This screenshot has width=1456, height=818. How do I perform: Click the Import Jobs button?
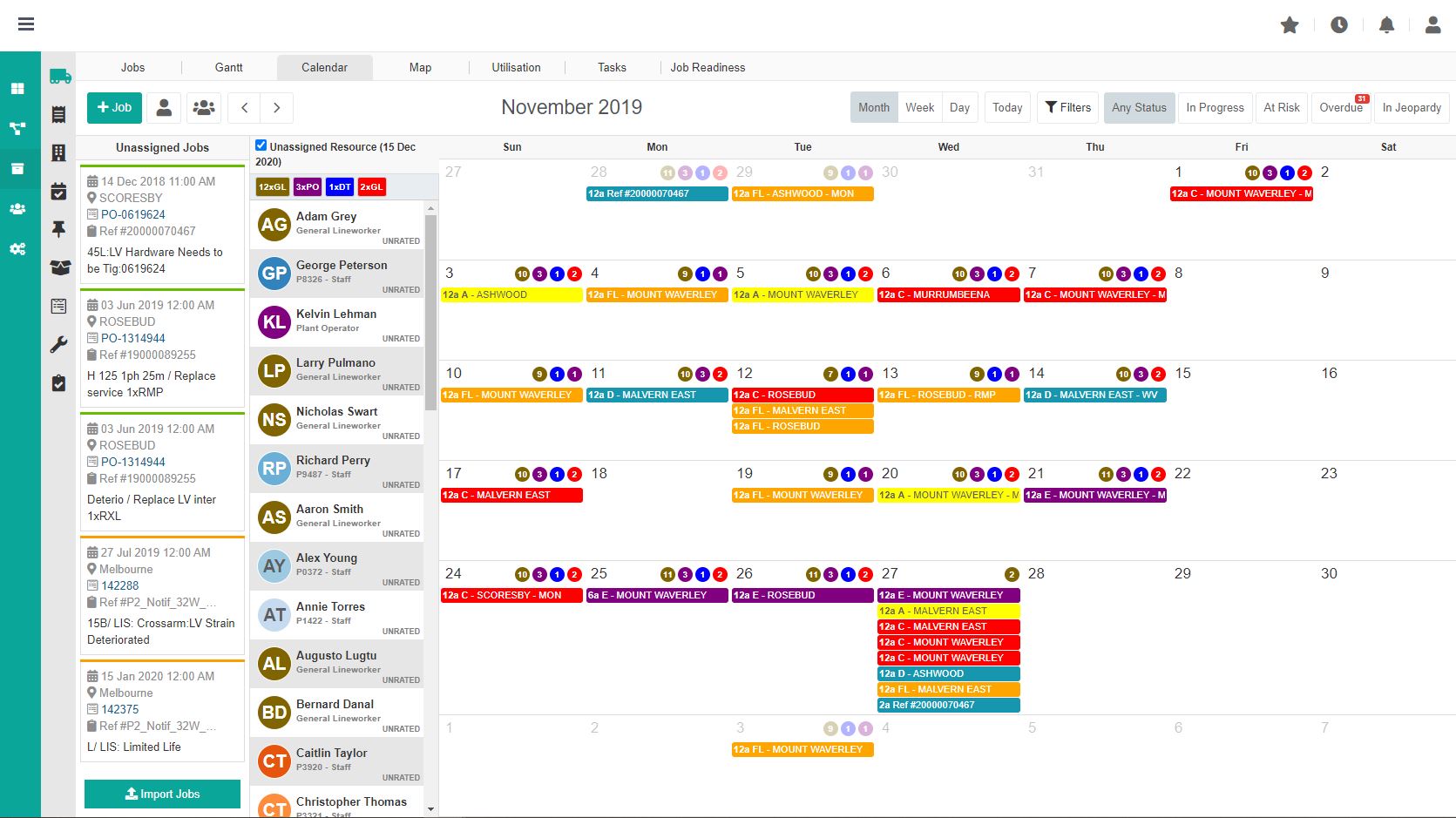162,794
